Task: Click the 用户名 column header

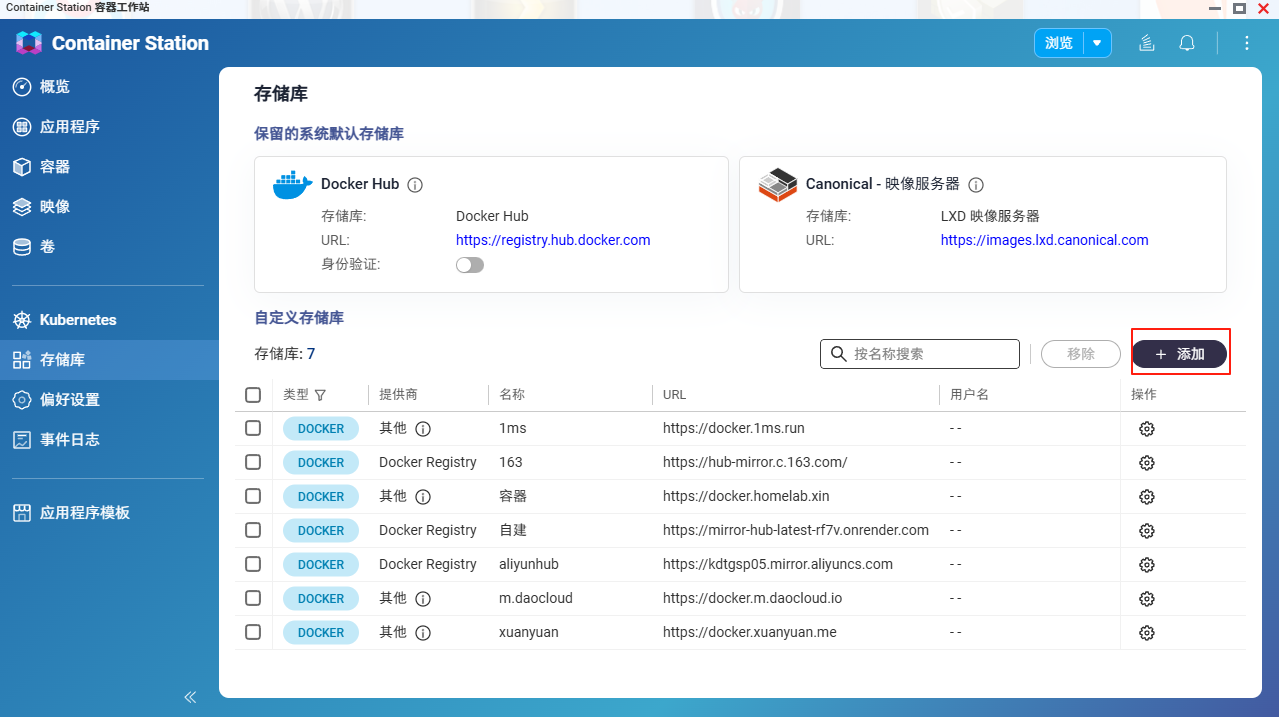Action: (969, 395)
